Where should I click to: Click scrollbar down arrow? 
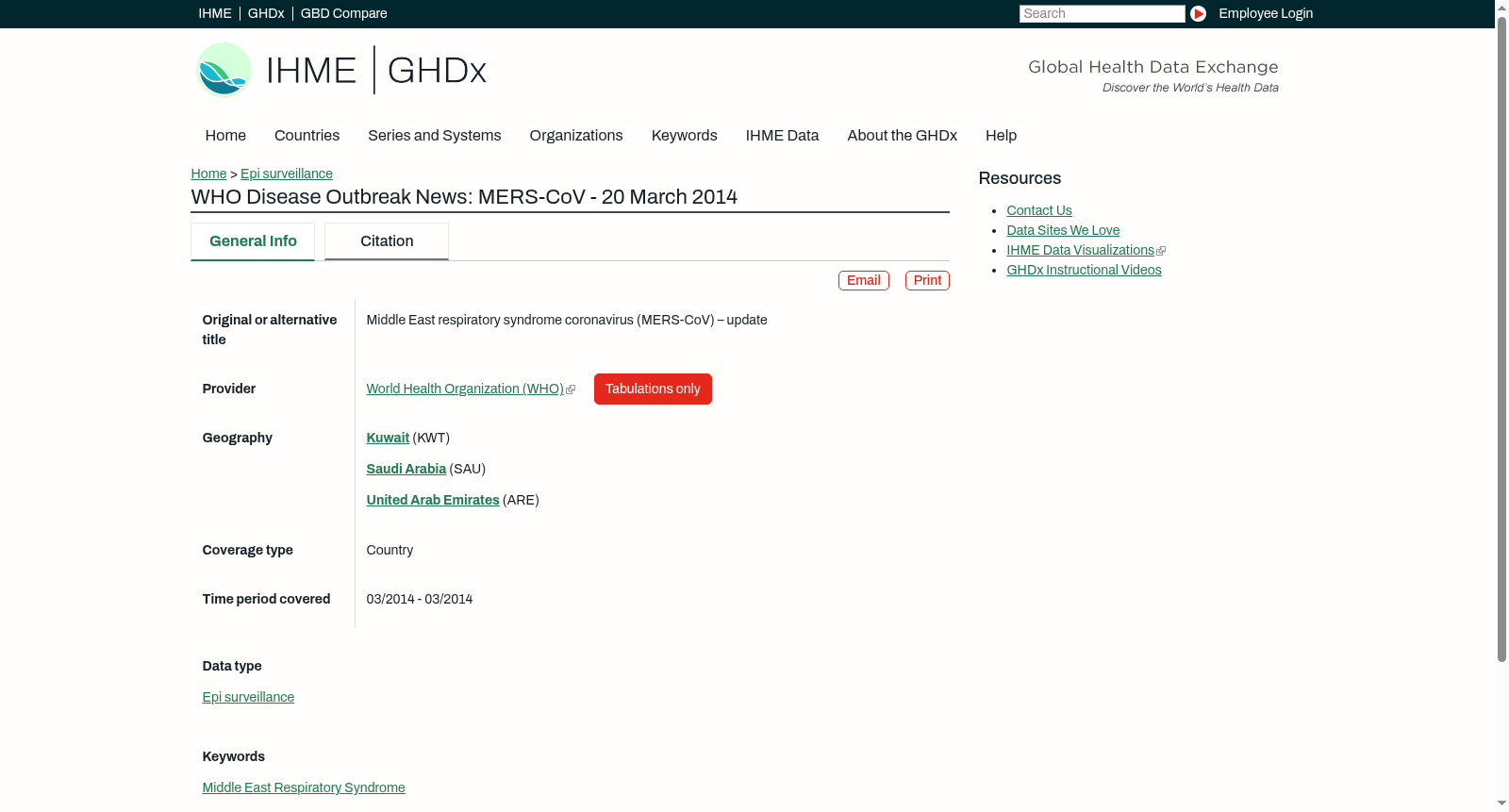(1501, 804)
